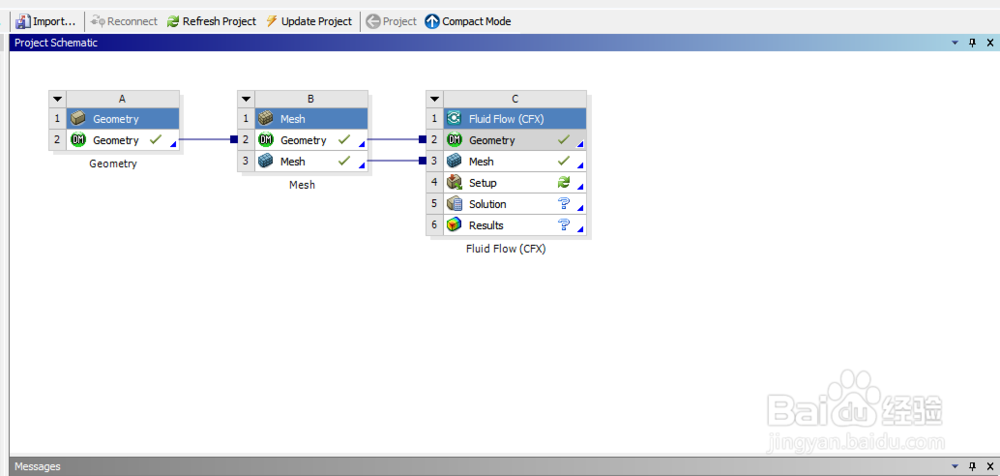Click row number 4 in system C
The image size is (1000, 476).
[434, 182]
